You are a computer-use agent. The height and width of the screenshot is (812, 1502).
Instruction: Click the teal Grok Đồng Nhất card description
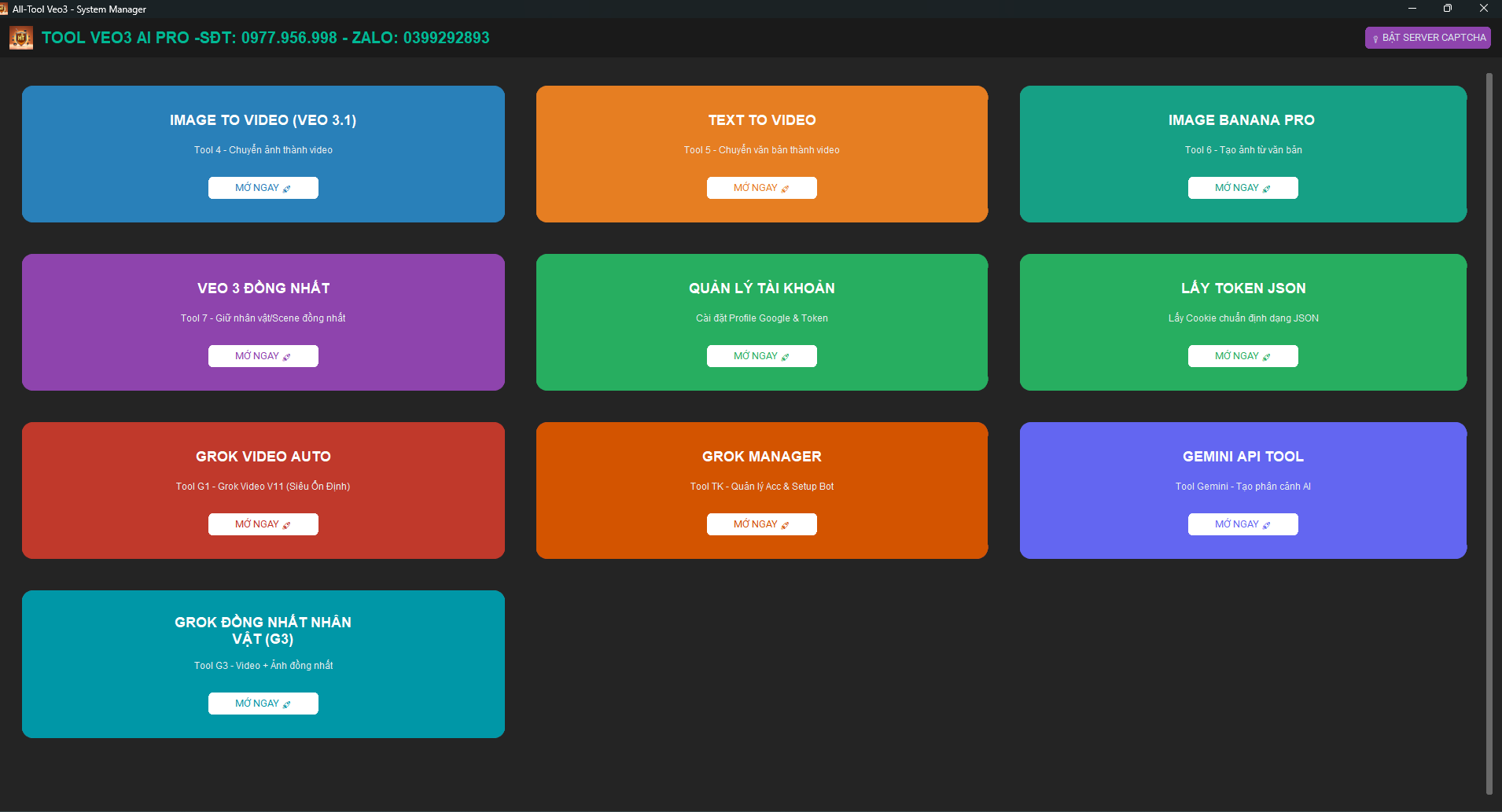(263, 666)
